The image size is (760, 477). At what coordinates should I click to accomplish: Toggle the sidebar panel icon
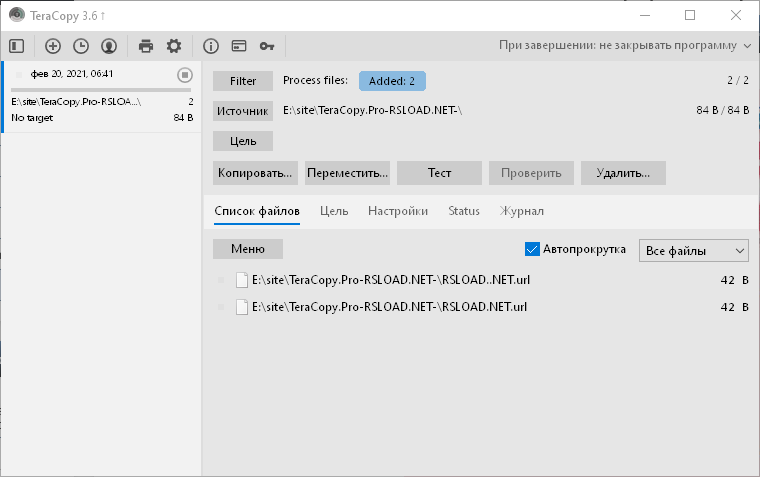[15, 46]
